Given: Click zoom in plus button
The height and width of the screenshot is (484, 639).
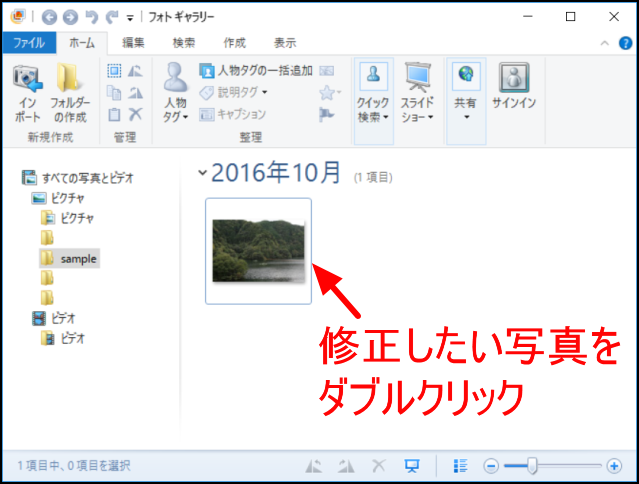Looking at the screenshot, I should click(x=614, y=466).
